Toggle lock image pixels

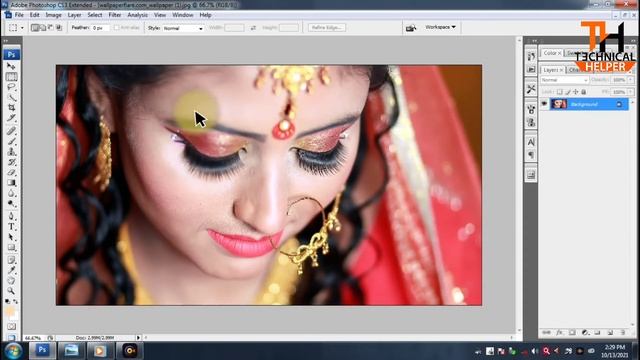pyautogui.click(x=568, y=92)
